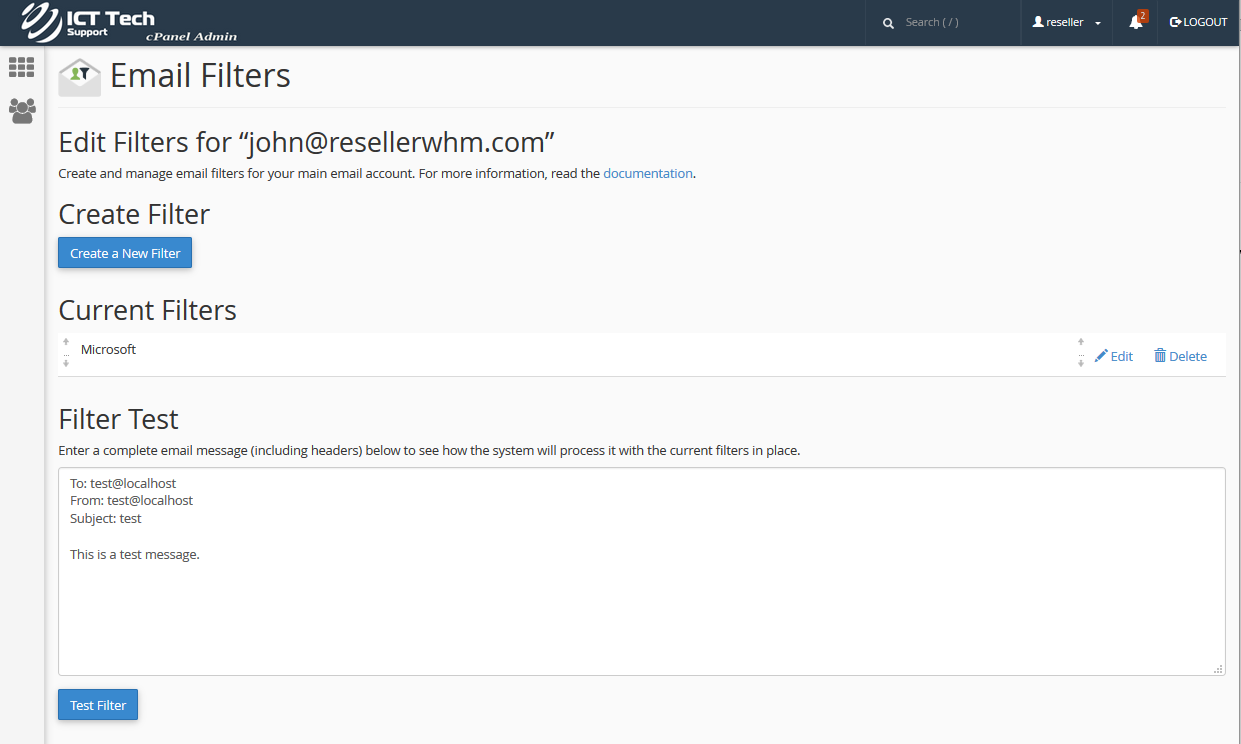Click the Delete text link for Microsoft
Viewport: 1241px width, 744px height.
(1188, 356)
